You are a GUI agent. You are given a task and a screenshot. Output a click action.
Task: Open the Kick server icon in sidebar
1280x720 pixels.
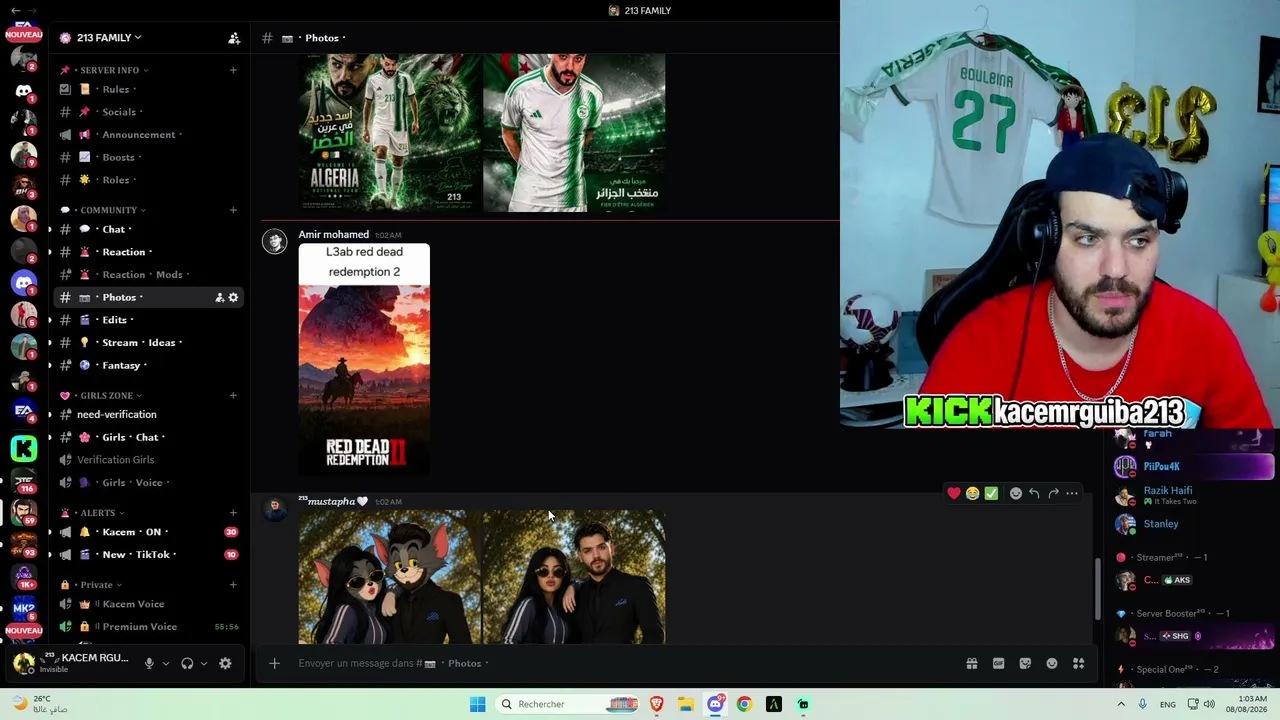24,449
